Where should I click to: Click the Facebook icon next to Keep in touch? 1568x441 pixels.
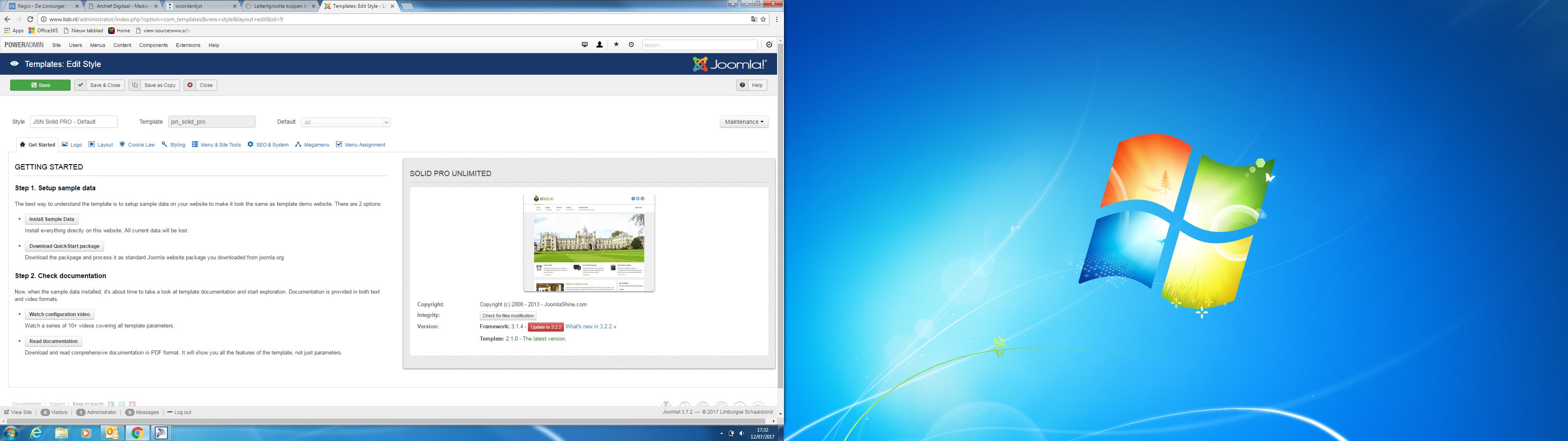[111, 404]
